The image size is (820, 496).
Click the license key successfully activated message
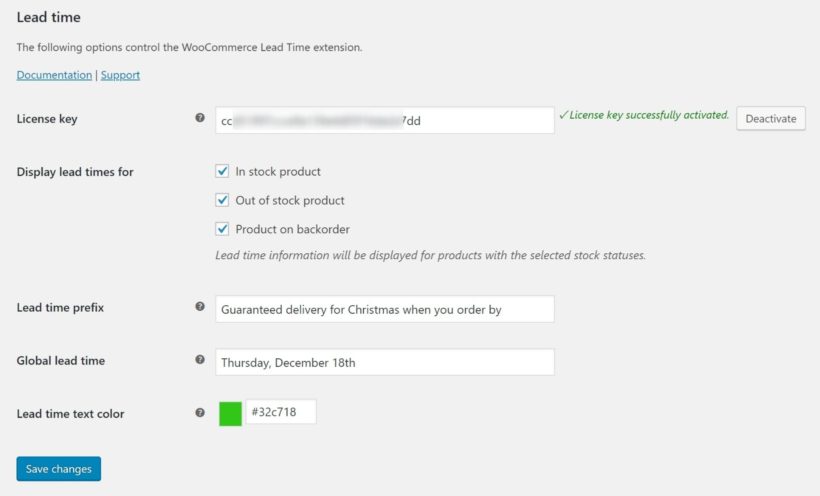644,116
